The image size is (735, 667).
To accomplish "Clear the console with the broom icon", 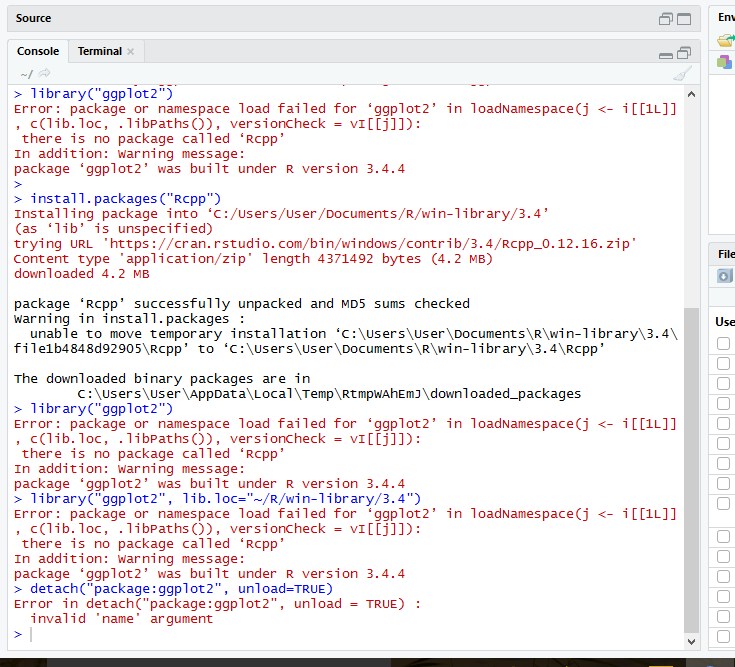I will 682,74.
